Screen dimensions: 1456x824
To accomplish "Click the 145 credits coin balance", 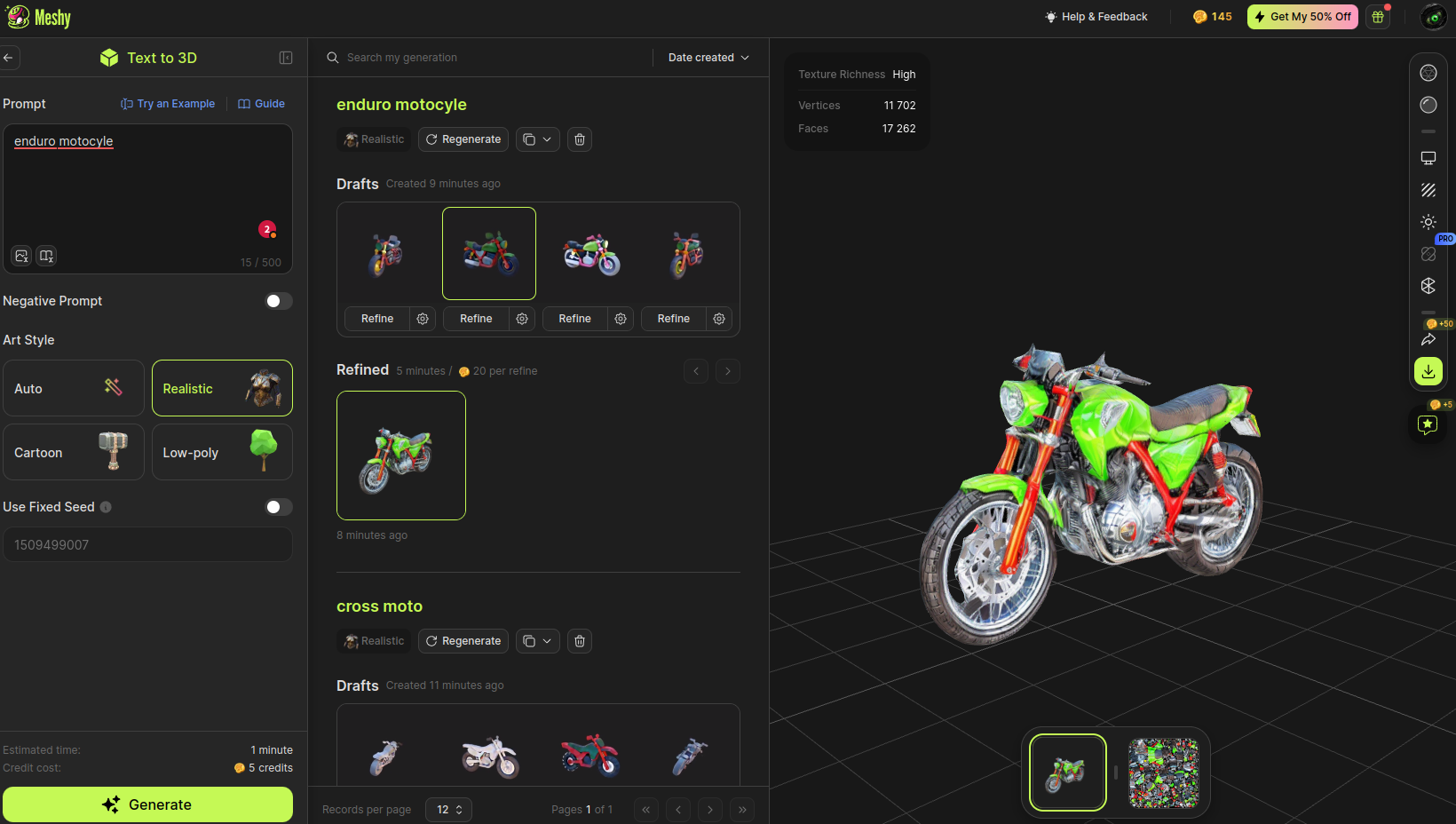I will tap(1213, 17).
